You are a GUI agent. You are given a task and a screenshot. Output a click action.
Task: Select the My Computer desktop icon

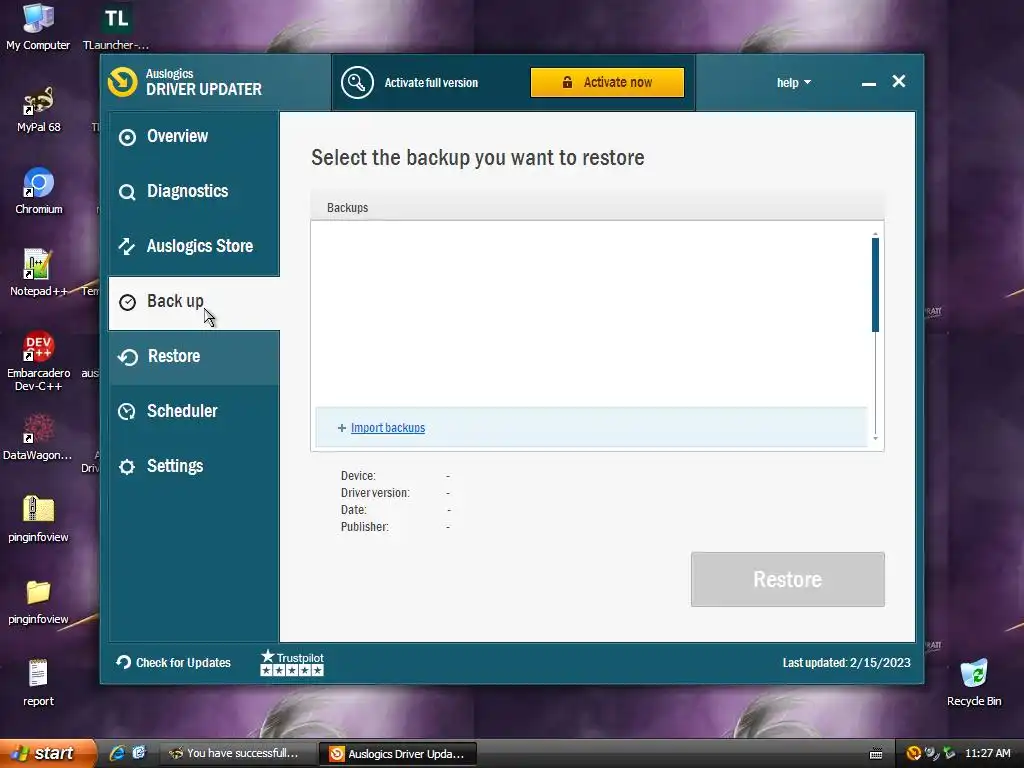coord(38,27)
